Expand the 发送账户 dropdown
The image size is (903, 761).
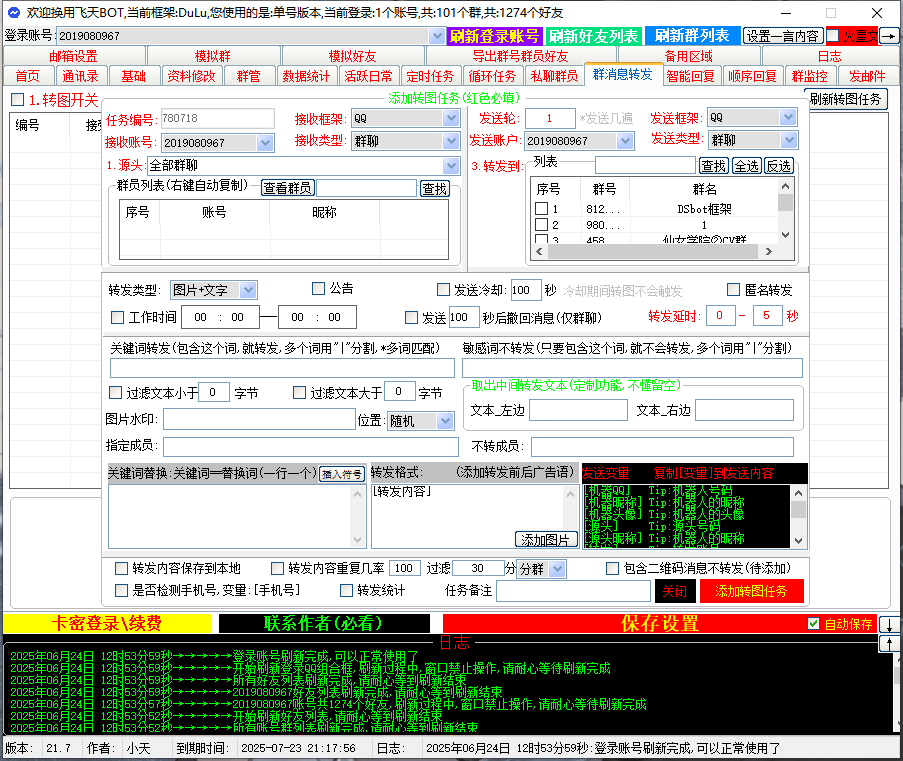click(x=625, y=141)
